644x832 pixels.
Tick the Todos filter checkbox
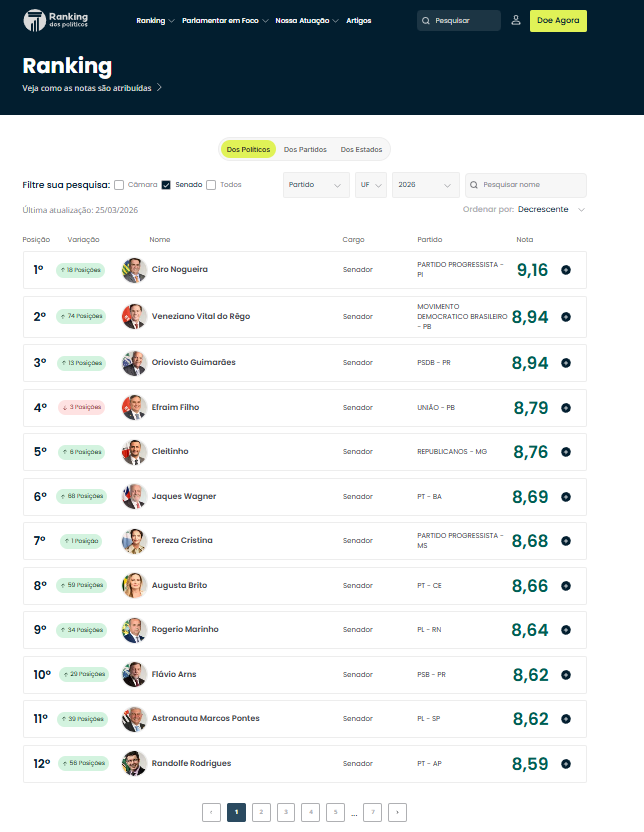[x=211, y=185]
